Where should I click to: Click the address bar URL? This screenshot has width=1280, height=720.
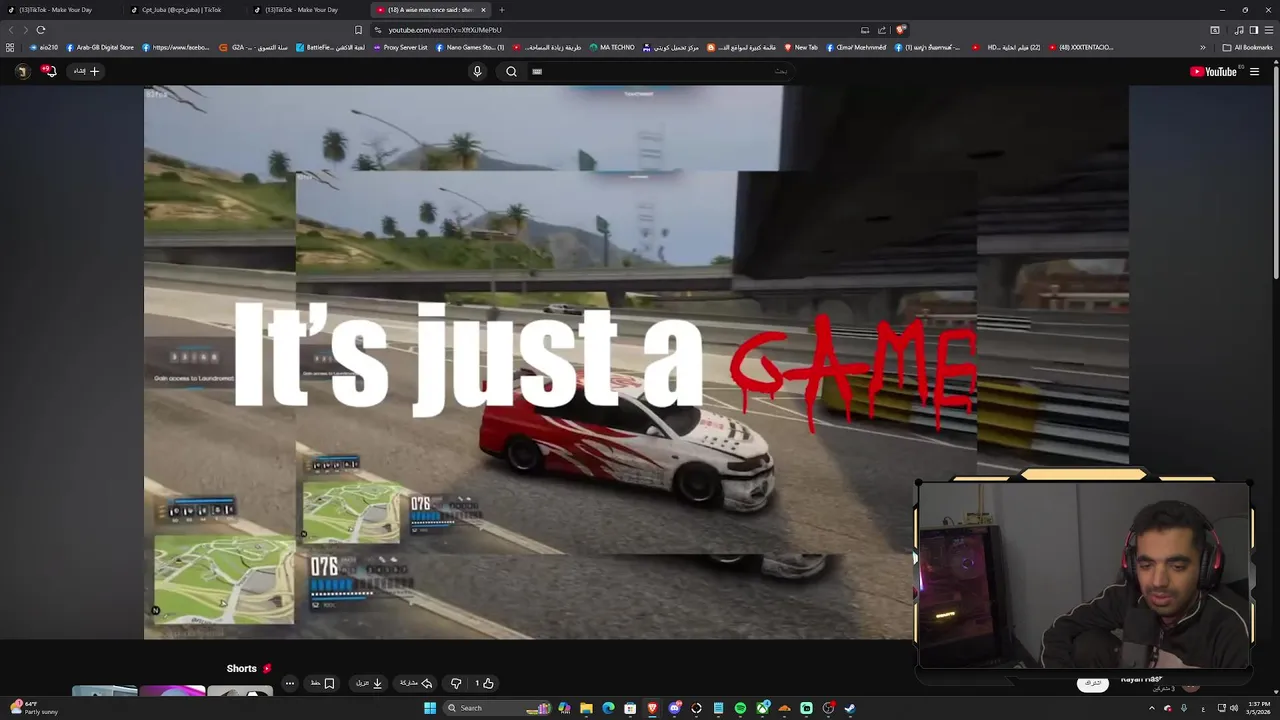point(445,30)
